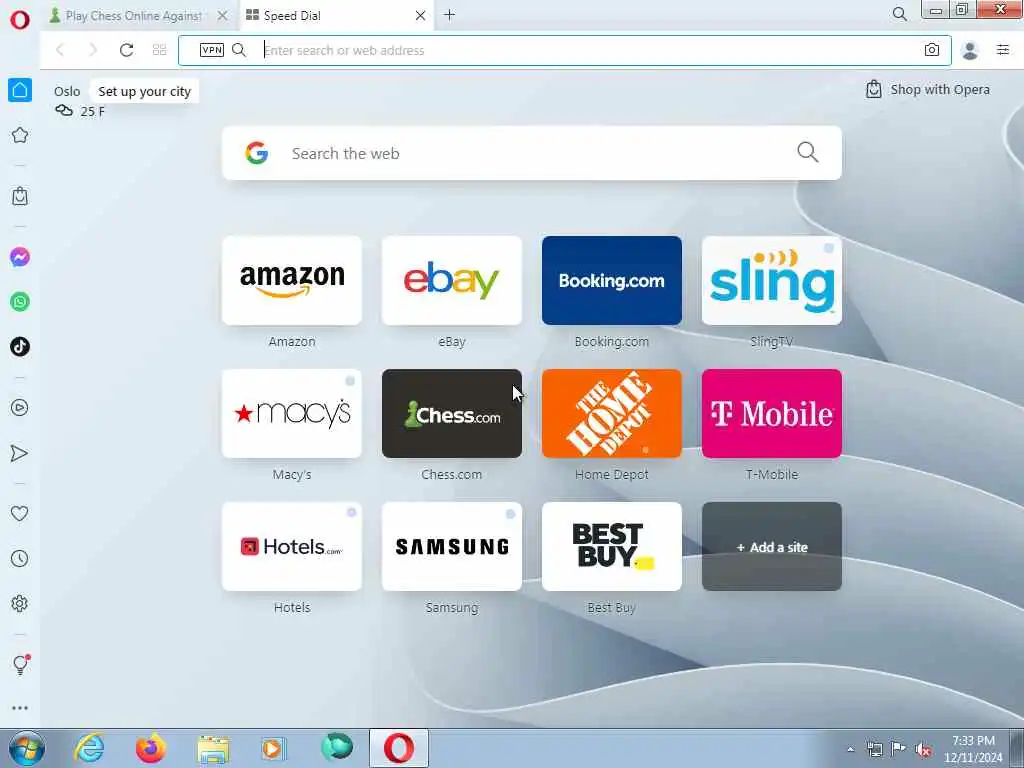Open the Player sidebar icon
1024x768 pixels.
[x=20, y=408]
